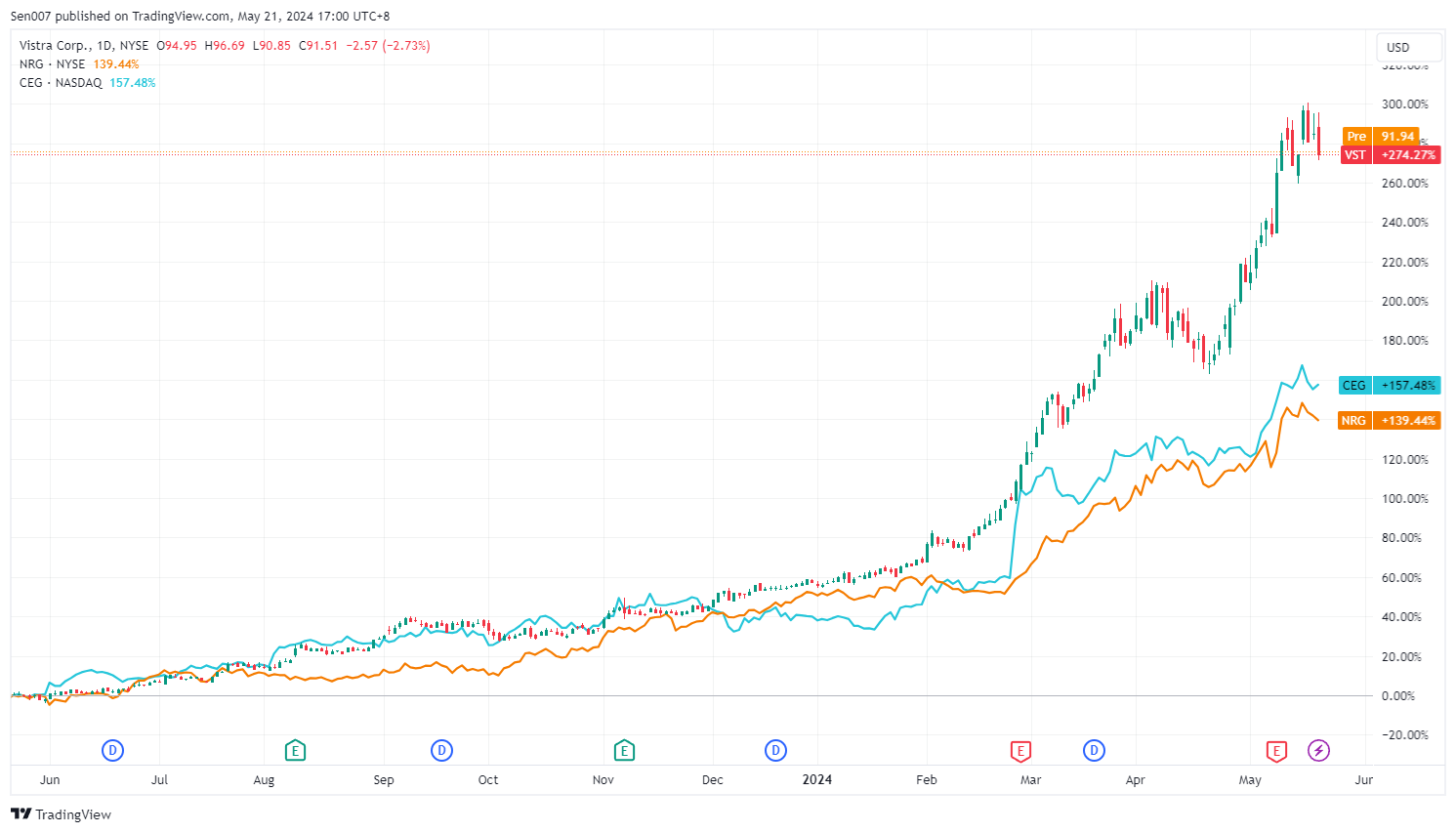The height and width of the screenshot is (833, 1456).
Task: Select the green earnings marker in early November
Action: coord(624,750)
